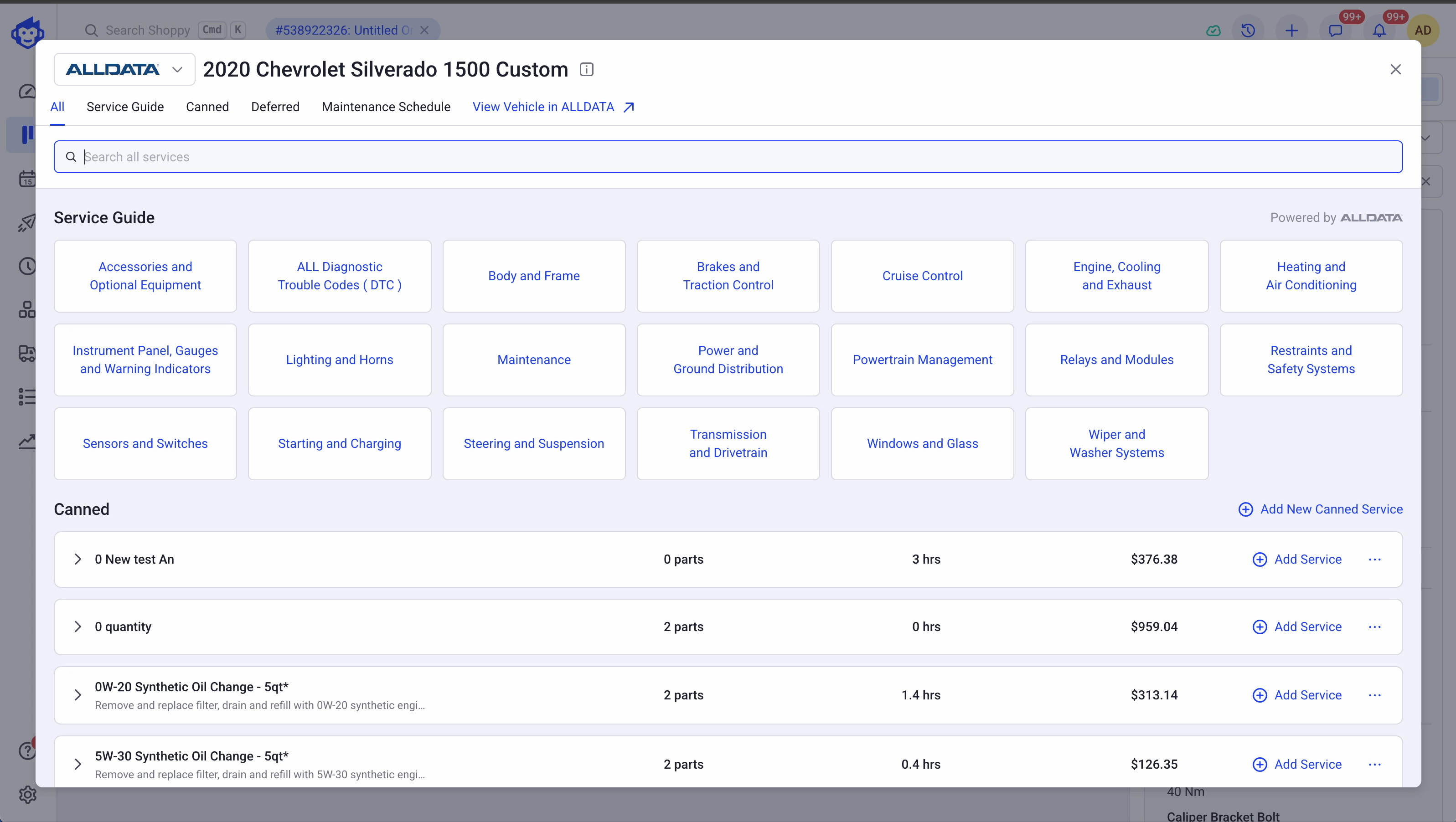Add Service for 0 New test An
Screen dimensions: 1456x822
[x=1297, y=559]
